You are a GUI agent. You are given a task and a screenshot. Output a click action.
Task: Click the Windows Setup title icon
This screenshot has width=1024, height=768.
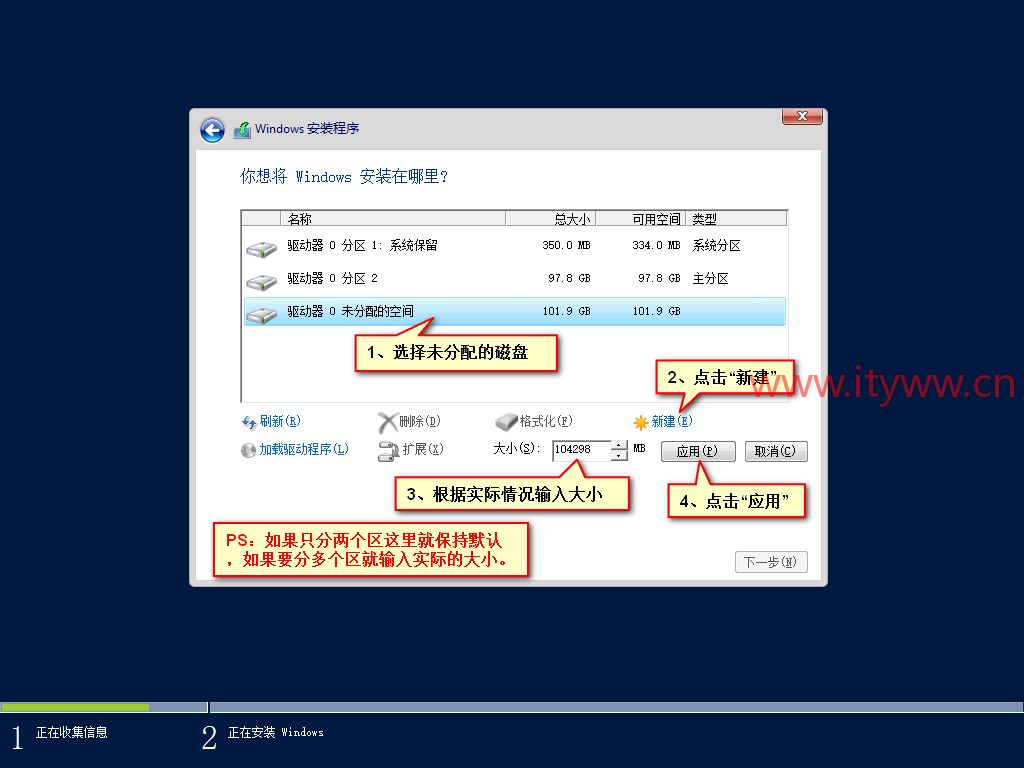pos(242,130)
